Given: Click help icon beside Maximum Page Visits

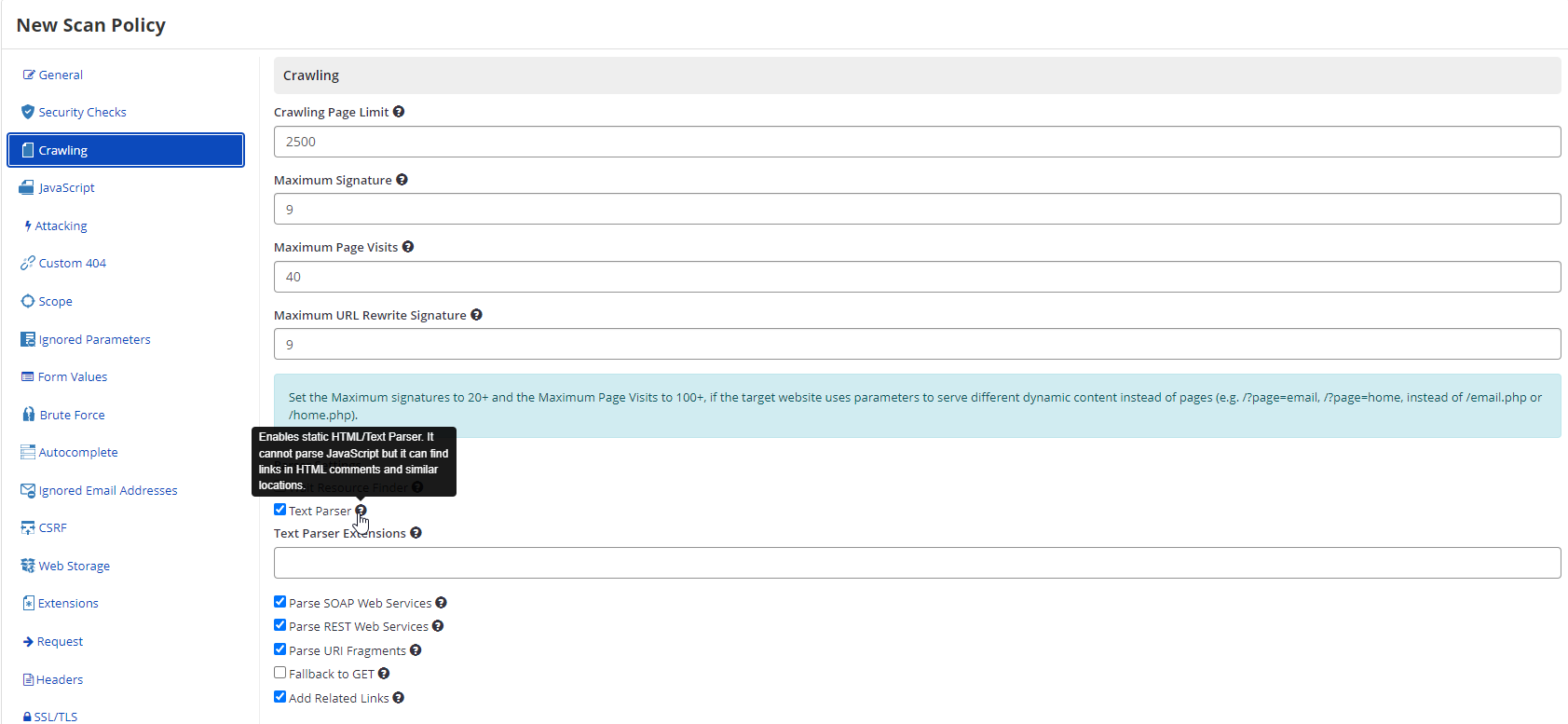Looking at the screenshot, I should point(408,247).
